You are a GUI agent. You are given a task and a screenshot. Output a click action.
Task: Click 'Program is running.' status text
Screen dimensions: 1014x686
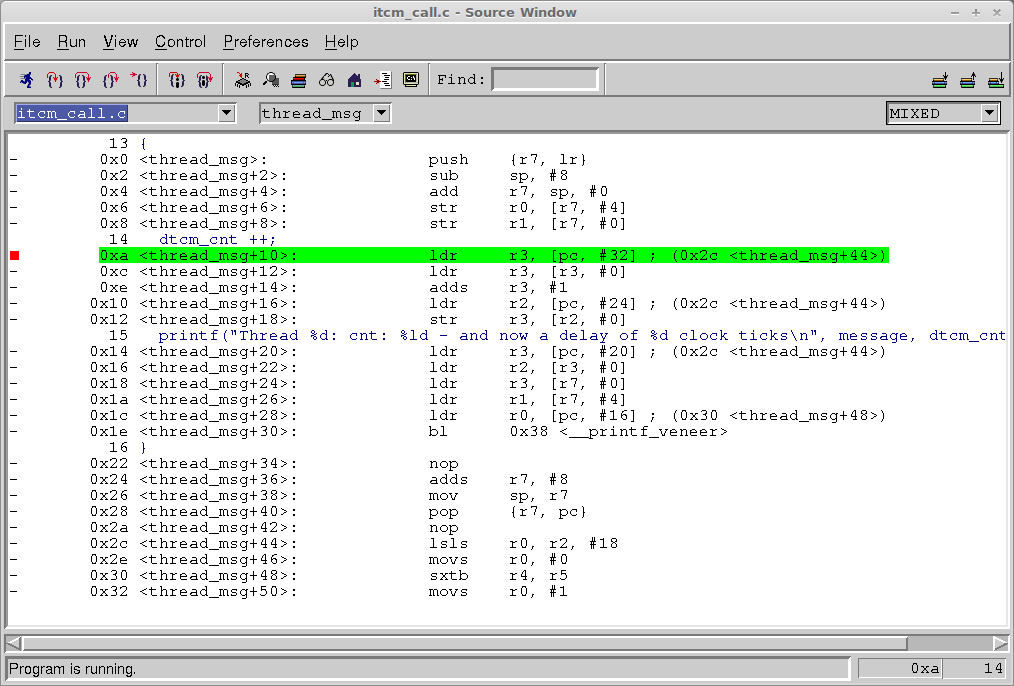72,669
